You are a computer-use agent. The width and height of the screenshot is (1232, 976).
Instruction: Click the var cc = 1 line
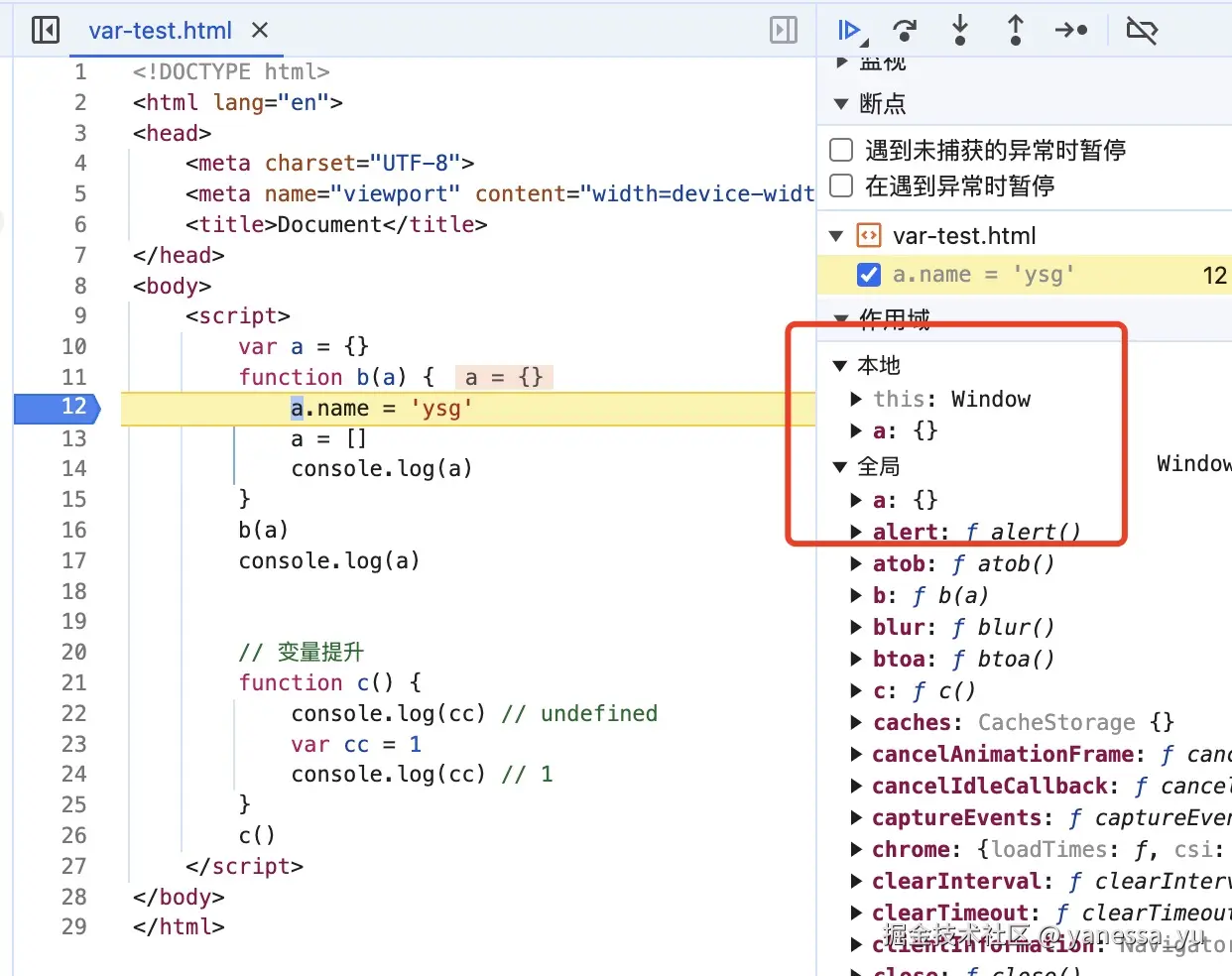(356, 744)
